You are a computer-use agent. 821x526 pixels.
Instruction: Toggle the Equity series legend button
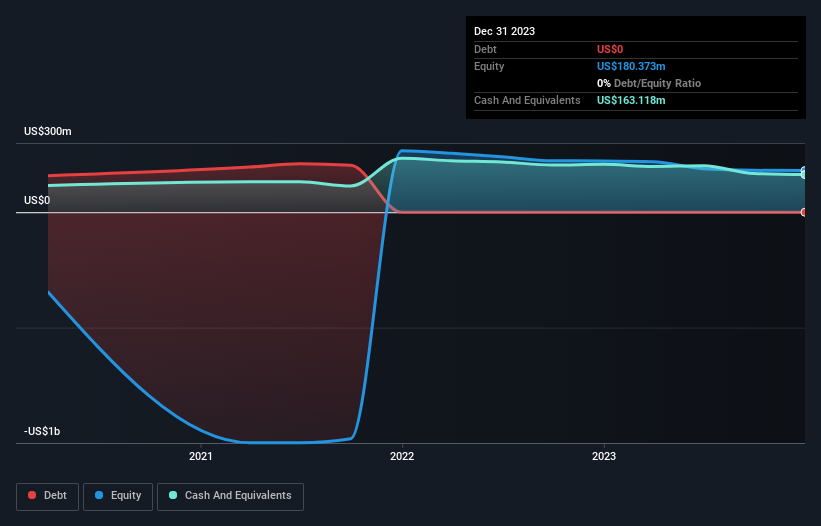click(x=118, y=496)
